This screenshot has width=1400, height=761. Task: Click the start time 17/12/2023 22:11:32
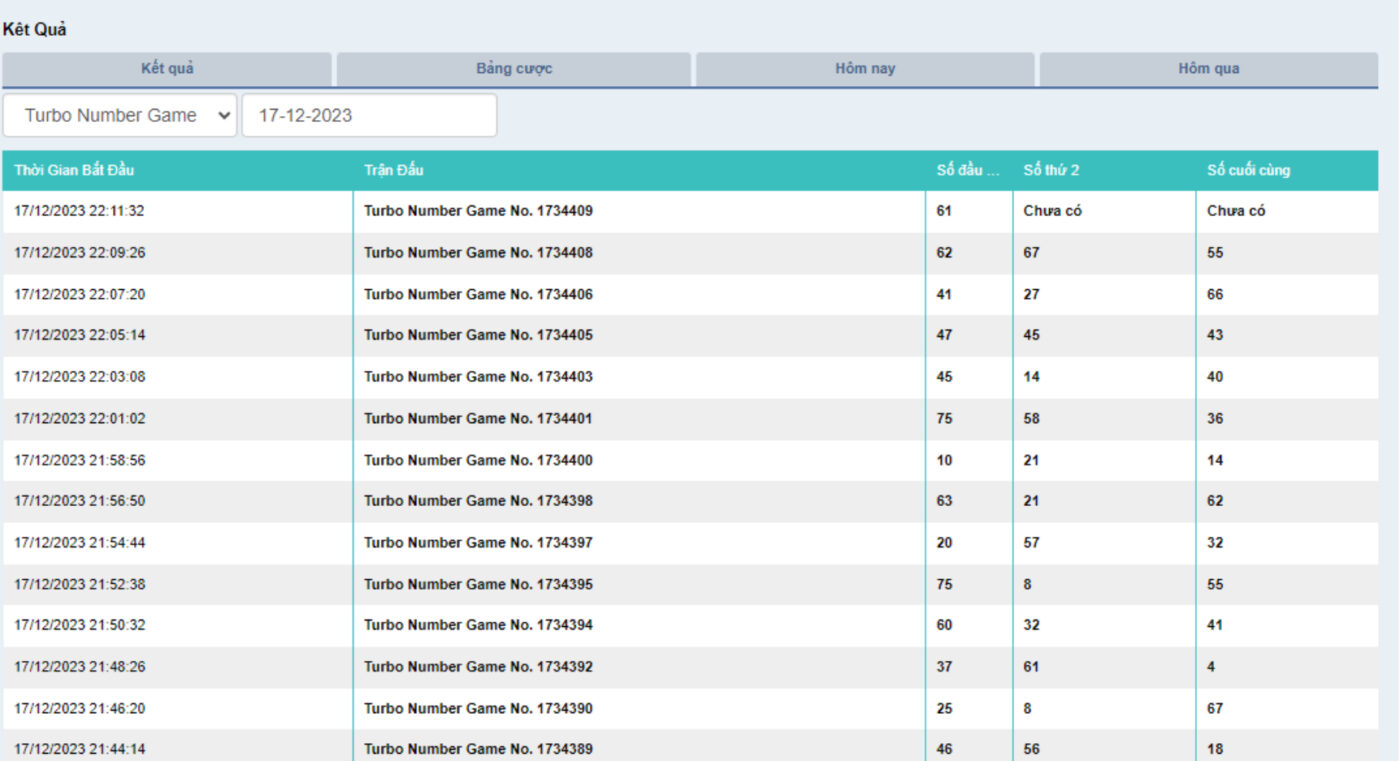(x=79, y=211)
